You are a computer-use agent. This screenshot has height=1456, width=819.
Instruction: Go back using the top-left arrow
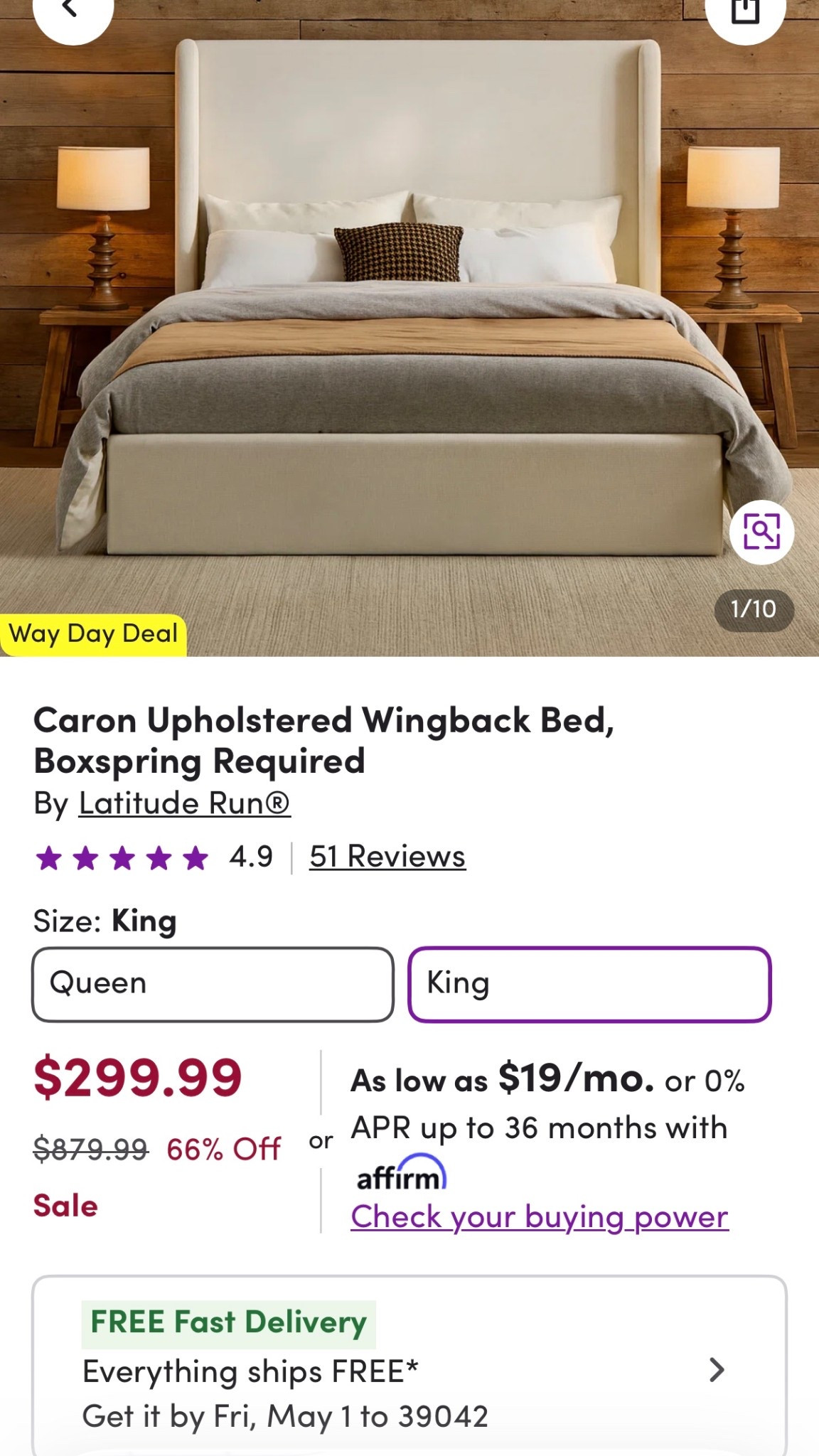73,11
